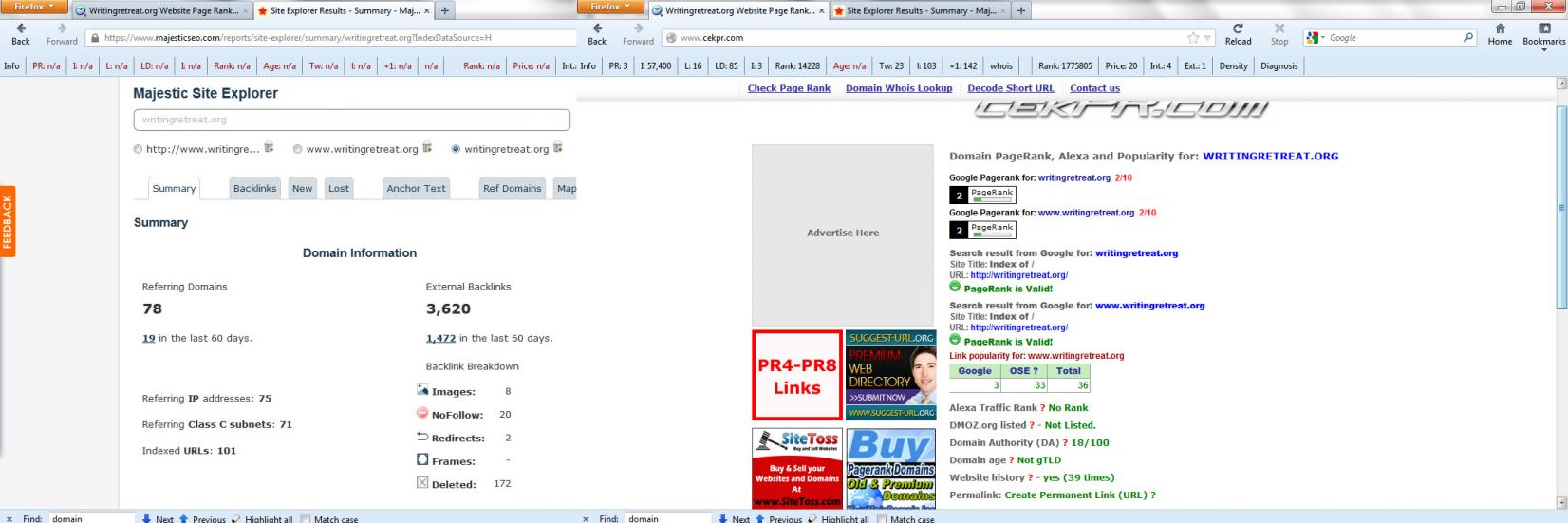Toggle Highlight all in left find bar
Screen dimensions: 1568x523
coord(262,519)
